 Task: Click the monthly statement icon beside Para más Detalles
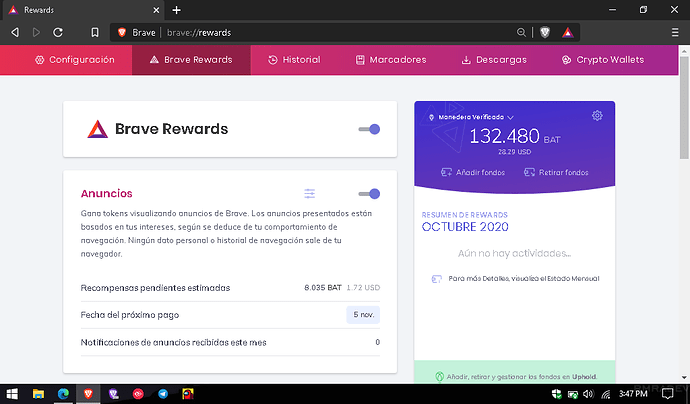pyautogui.click(x=437, y=279)
